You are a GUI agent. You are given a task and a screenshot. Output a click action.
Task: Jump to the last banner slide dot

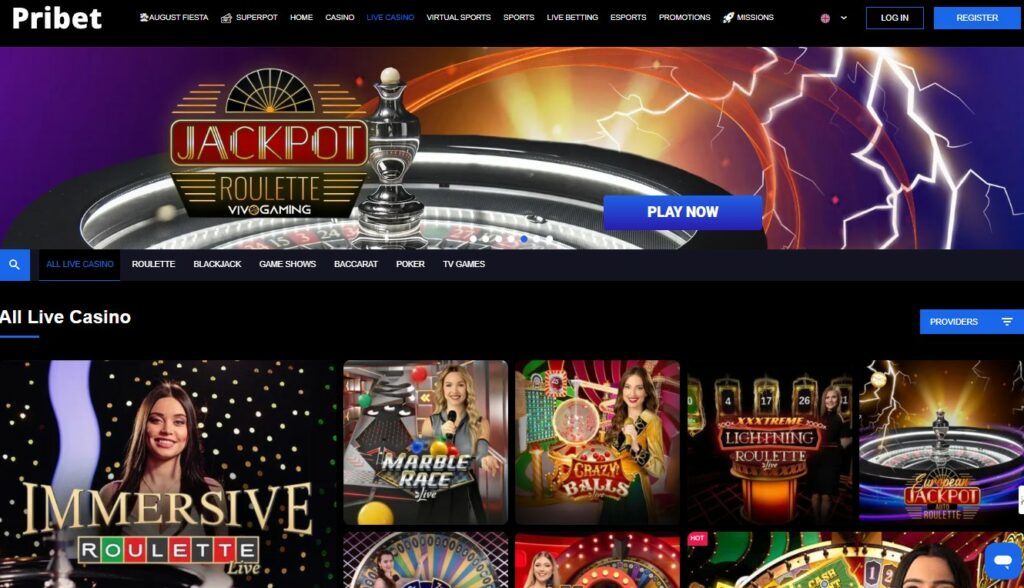tap(549, 239)
